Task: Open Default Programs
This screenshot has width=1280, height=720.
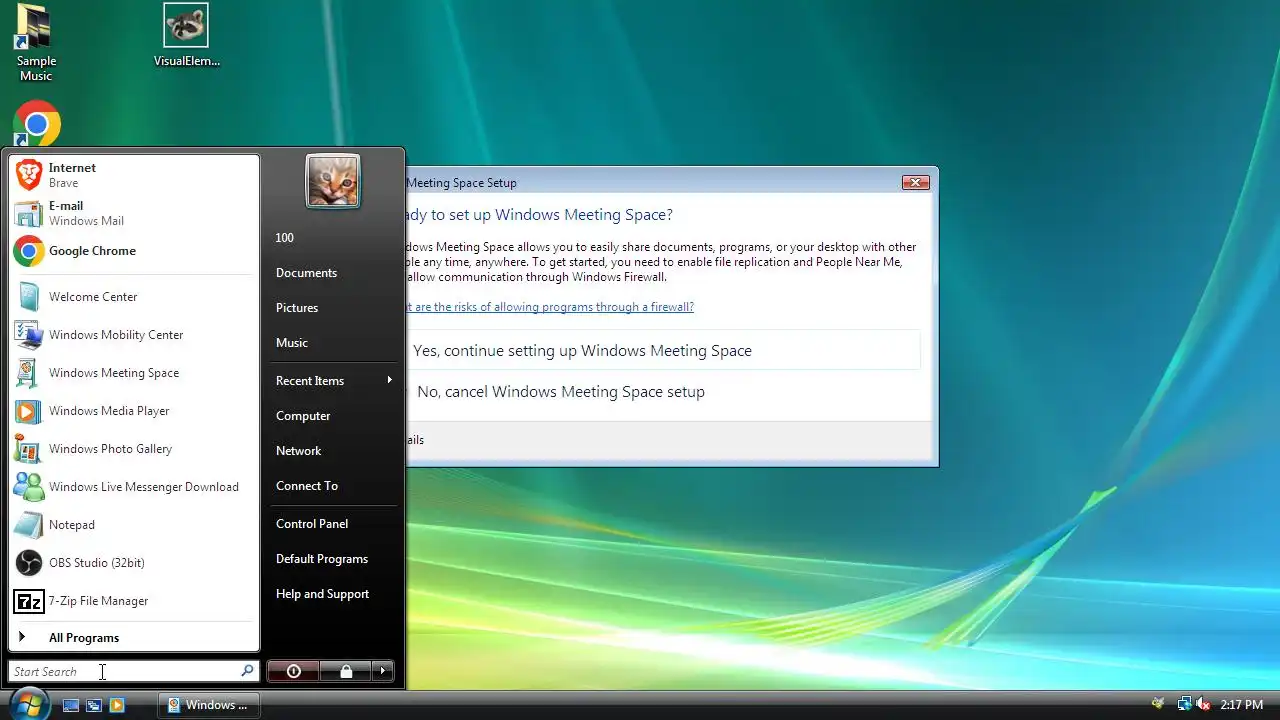Action: [x=333, y=559]
